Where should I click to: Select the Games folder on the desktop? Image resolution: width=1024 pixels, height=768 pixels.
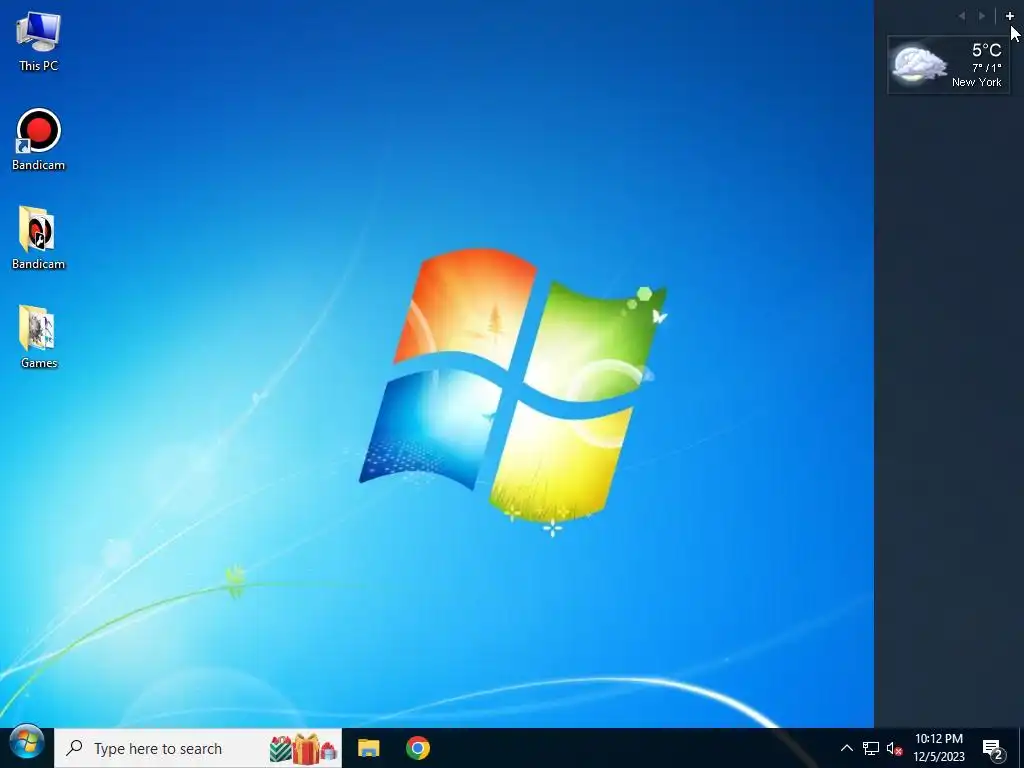click(x=39, y=336)
